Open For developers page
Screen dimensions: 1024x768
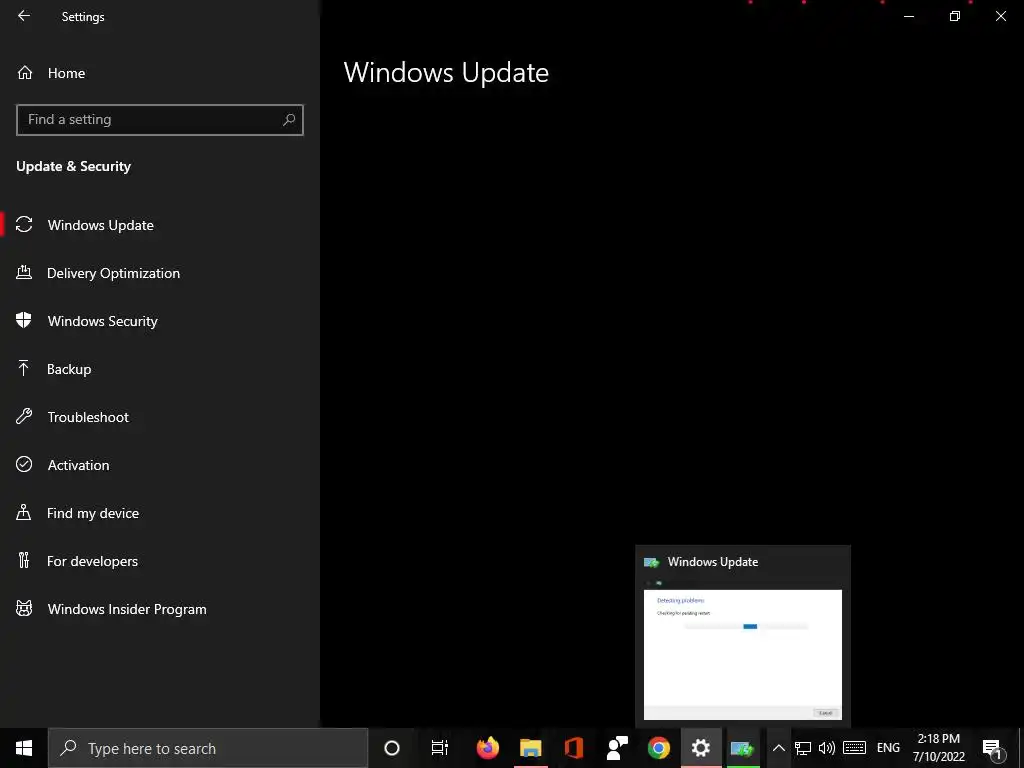160,561
